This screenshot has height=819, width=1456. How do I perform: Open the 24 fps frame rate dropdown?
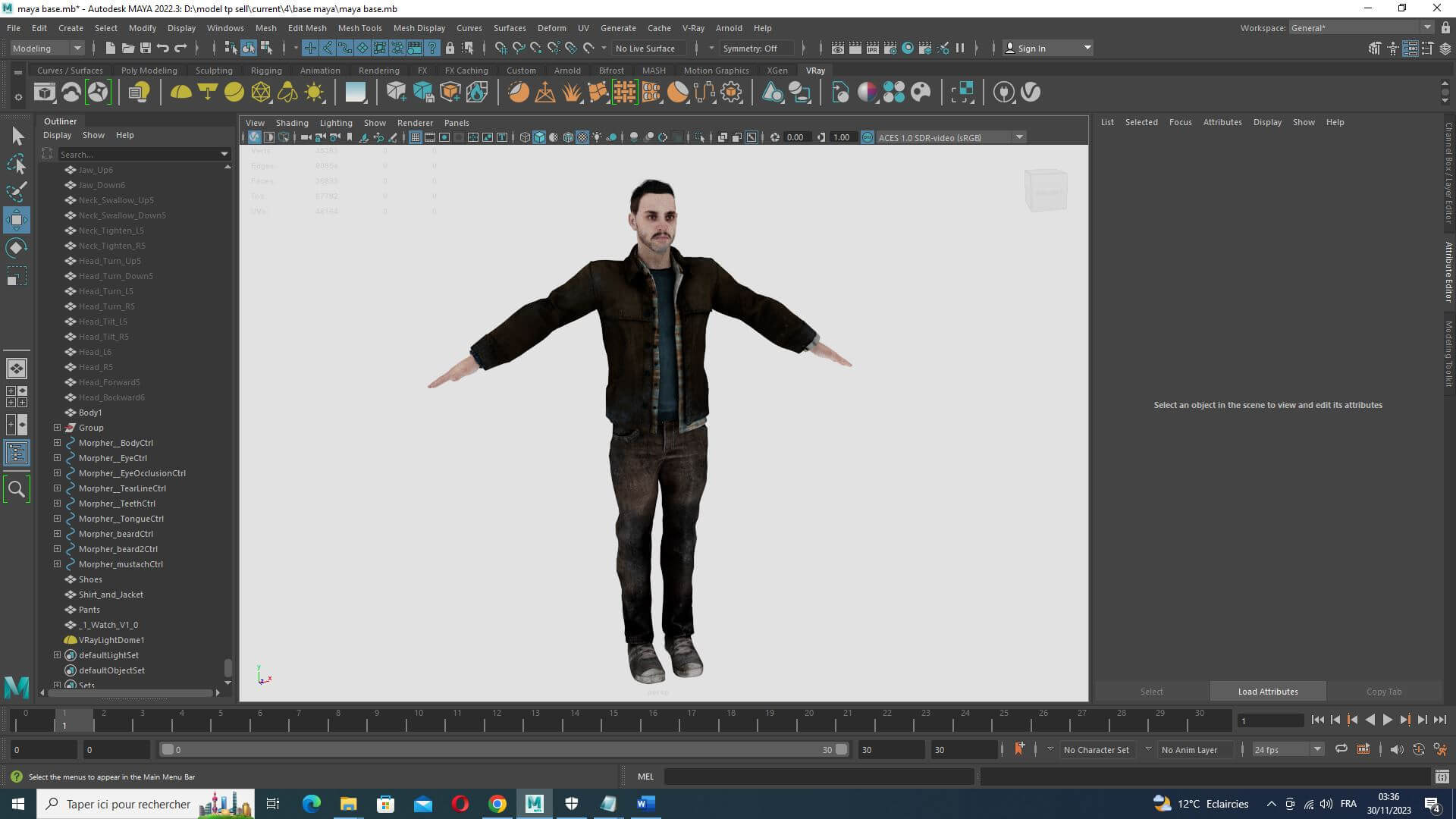click(1317, 749)
